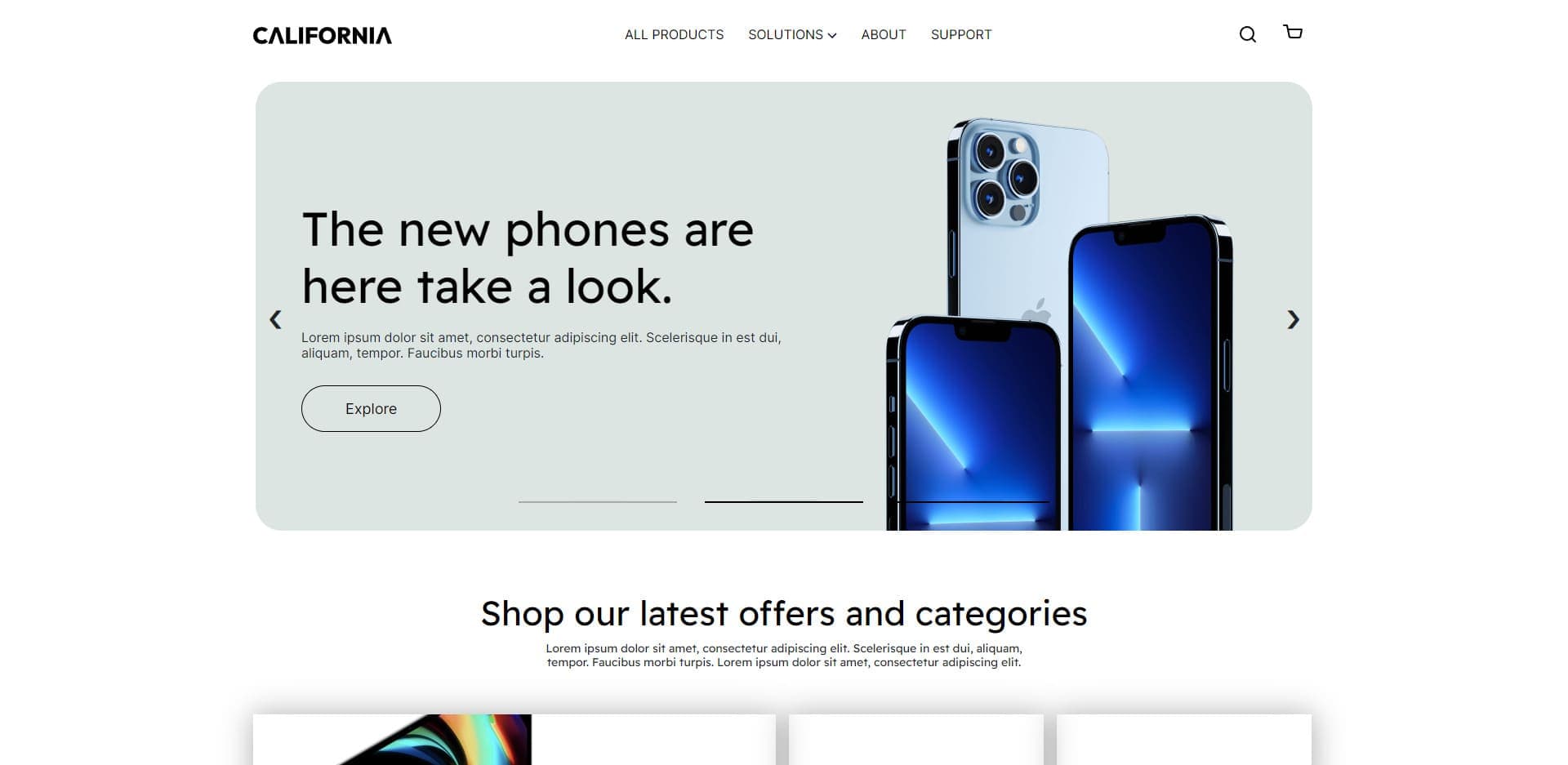
Task: Open the All Products menu item
Action: (x=674, y=34)
